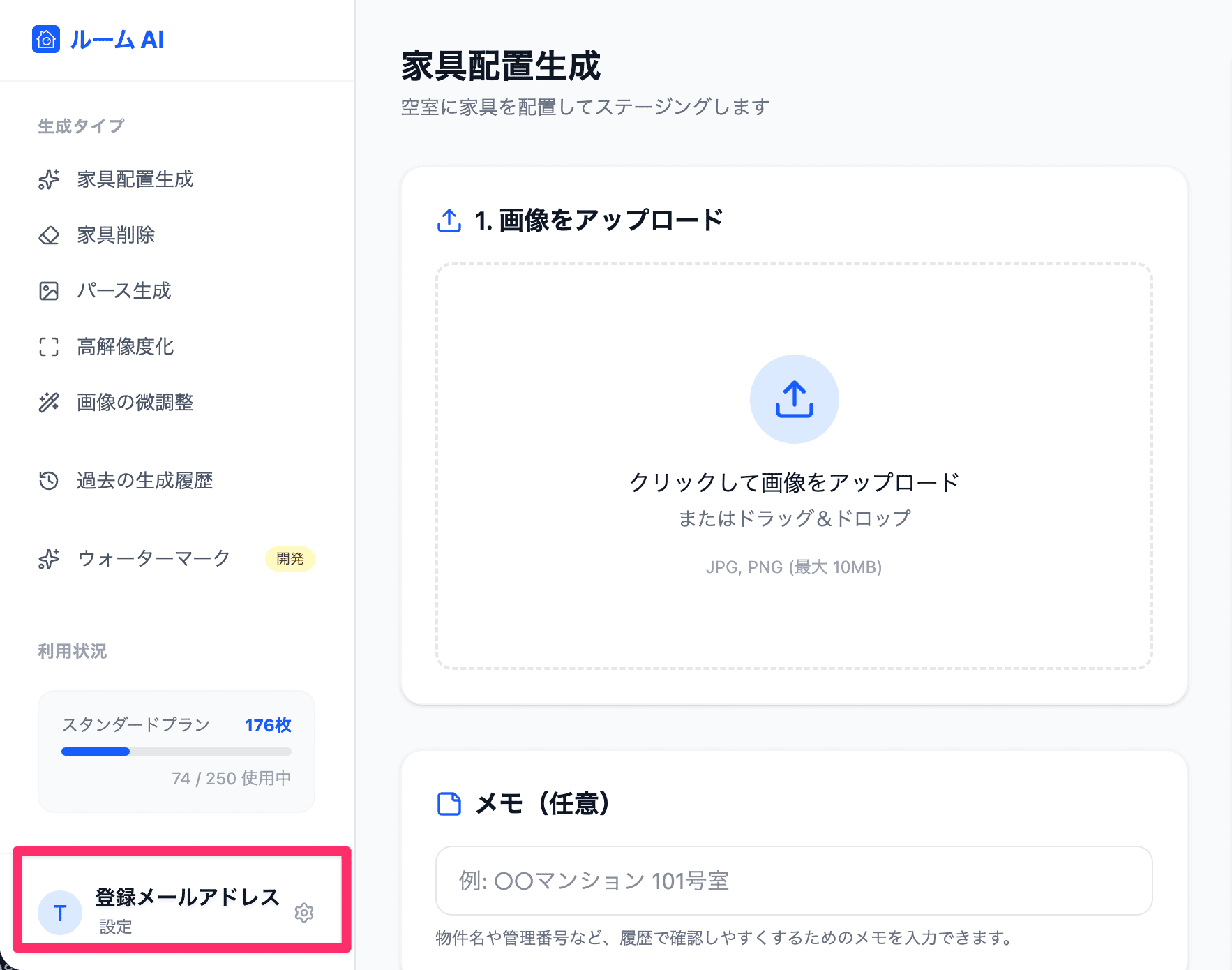Viewport: 1232px width, 970px height.
Task: Go to the パース生成 page
Action: (x=124, y=291)
